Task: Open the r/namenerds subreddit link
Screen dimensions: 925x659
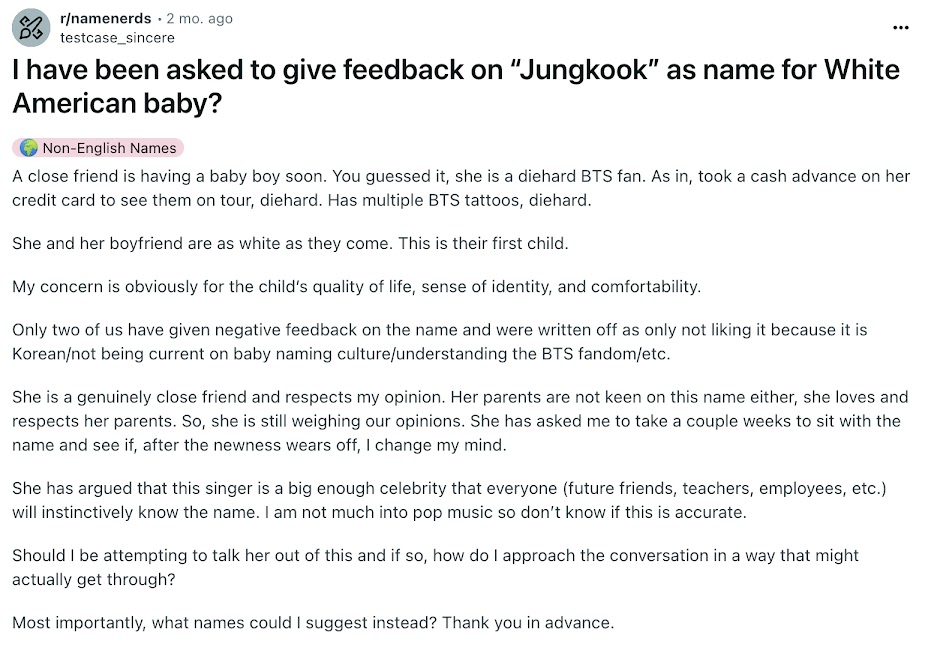Action: [106, 18]
